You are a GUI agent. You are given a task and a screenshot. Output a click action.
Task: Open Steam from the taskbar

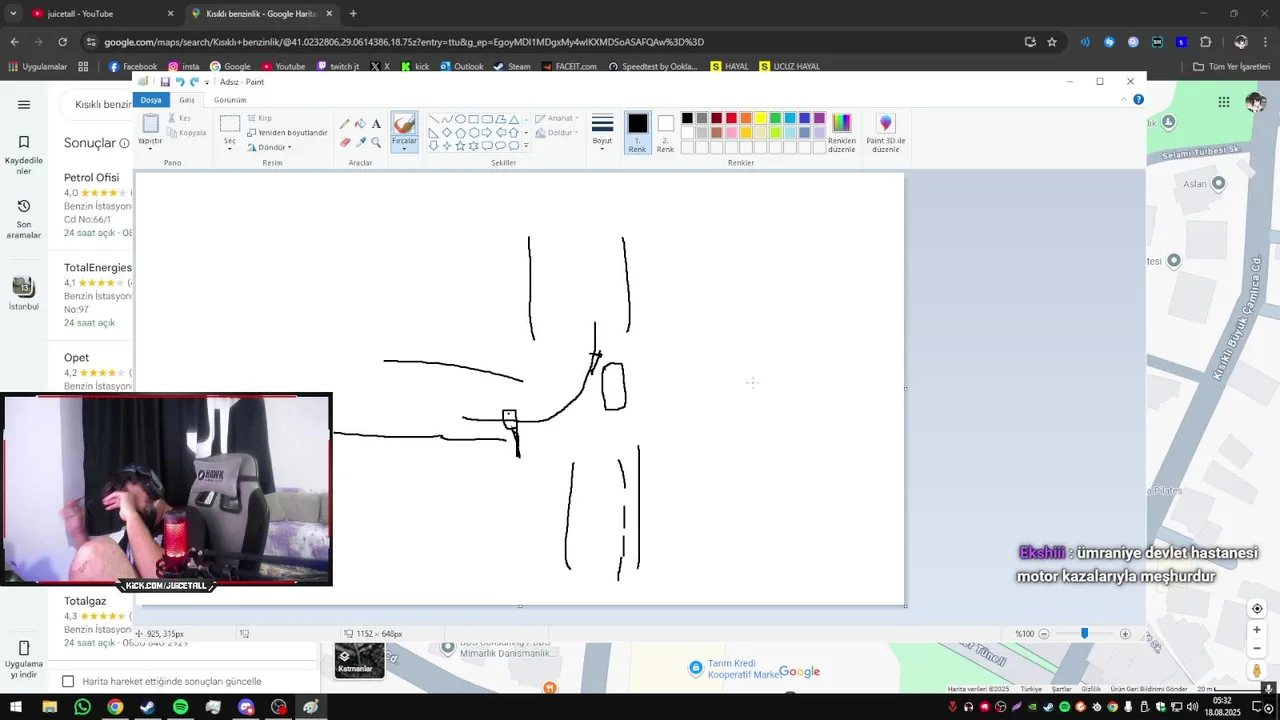[147, 707]
